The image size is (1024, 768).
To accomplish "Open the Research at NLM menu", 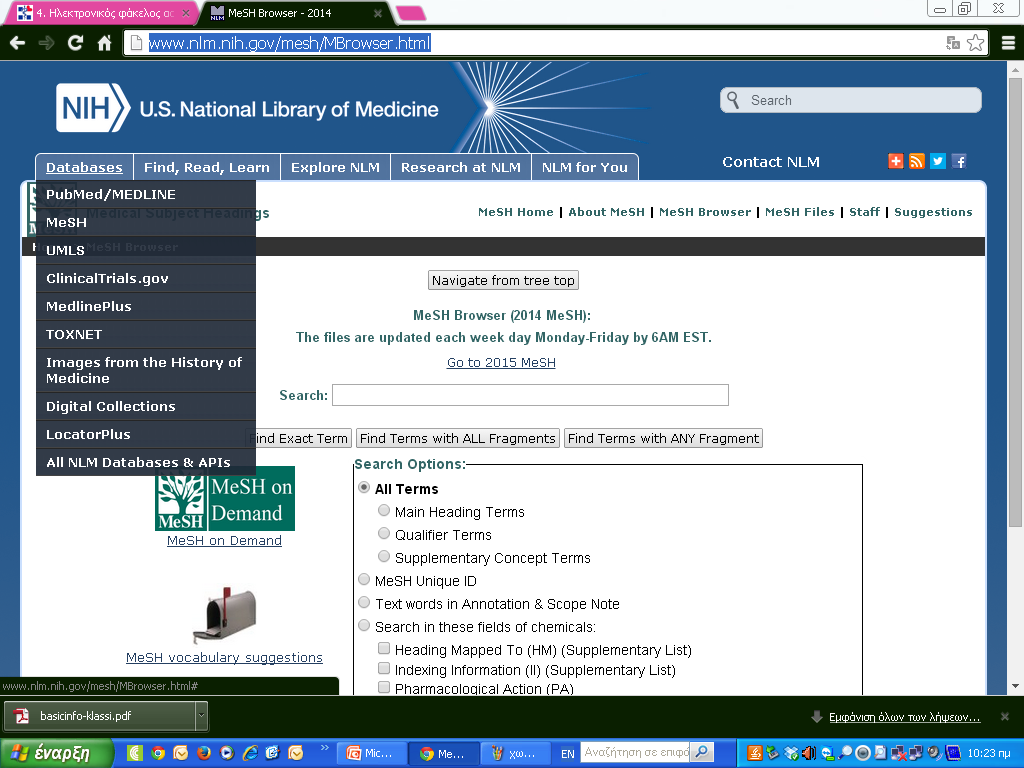I will click(x=460, y=167).
